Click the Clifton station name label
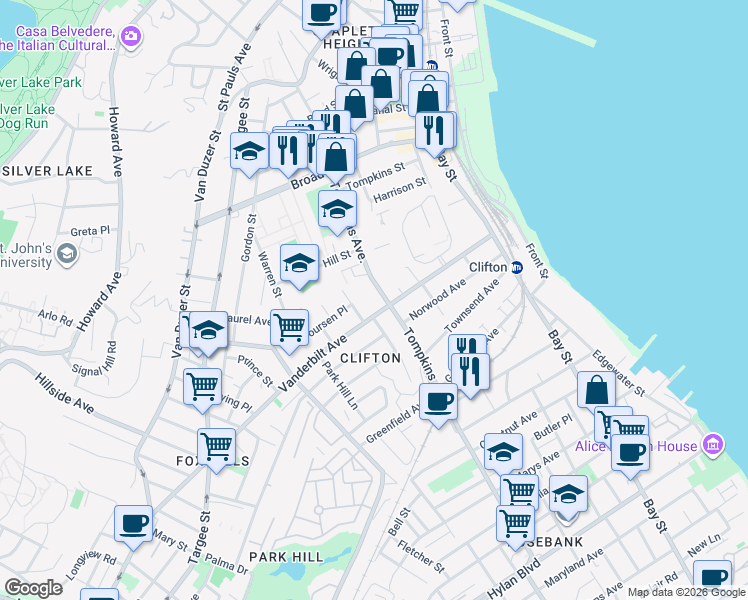Viewport: 748px width, 600px height. tap(488, 267)
